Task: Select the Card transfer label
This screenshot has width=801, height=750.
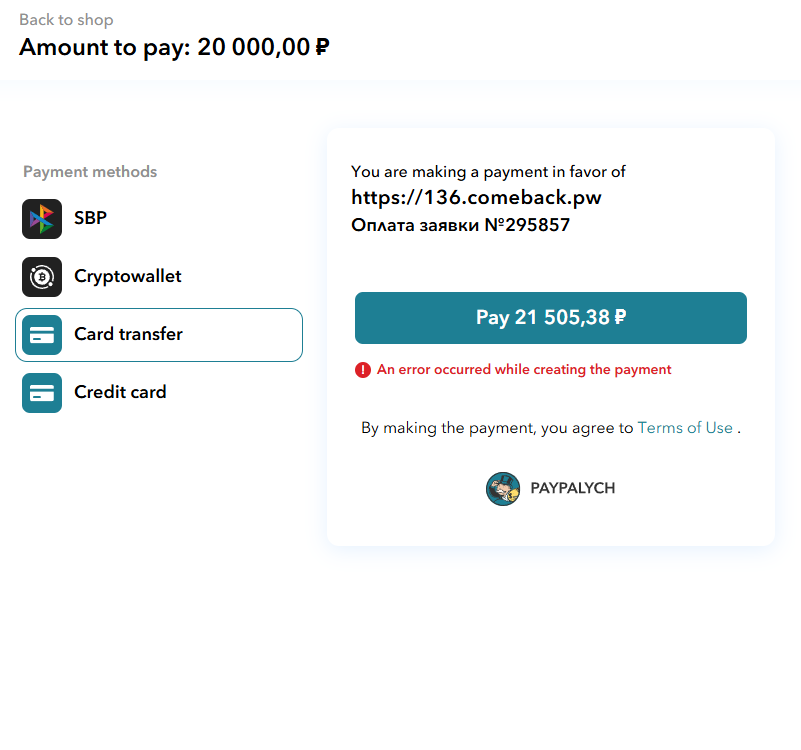Action: (128, 334)
